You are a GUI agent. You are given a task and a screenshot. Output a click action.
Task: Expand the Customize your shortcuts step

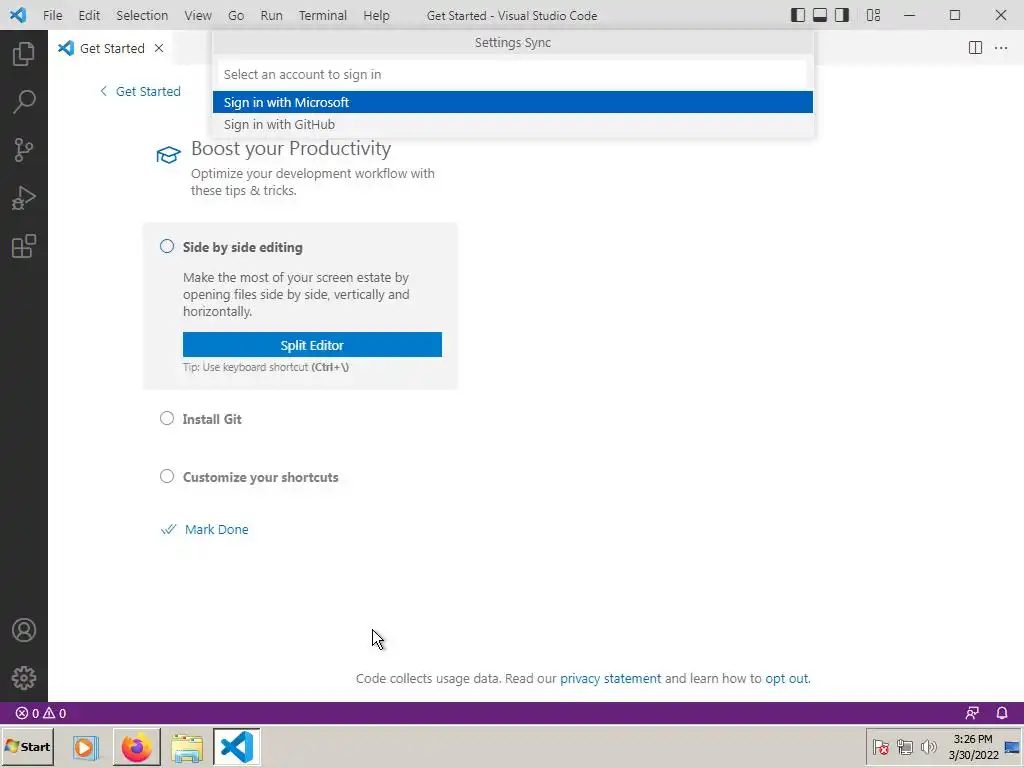pos(261,477)
